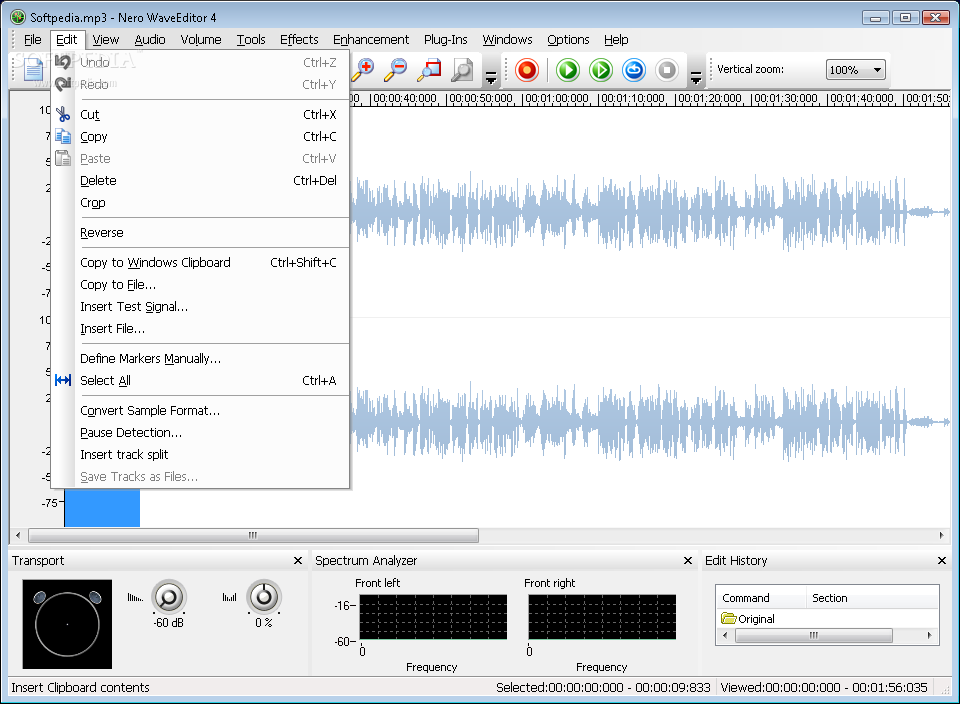Click the grey Stop button
Image resolution: width=960 pixels, height=704 pixels.
click(667, 70)
